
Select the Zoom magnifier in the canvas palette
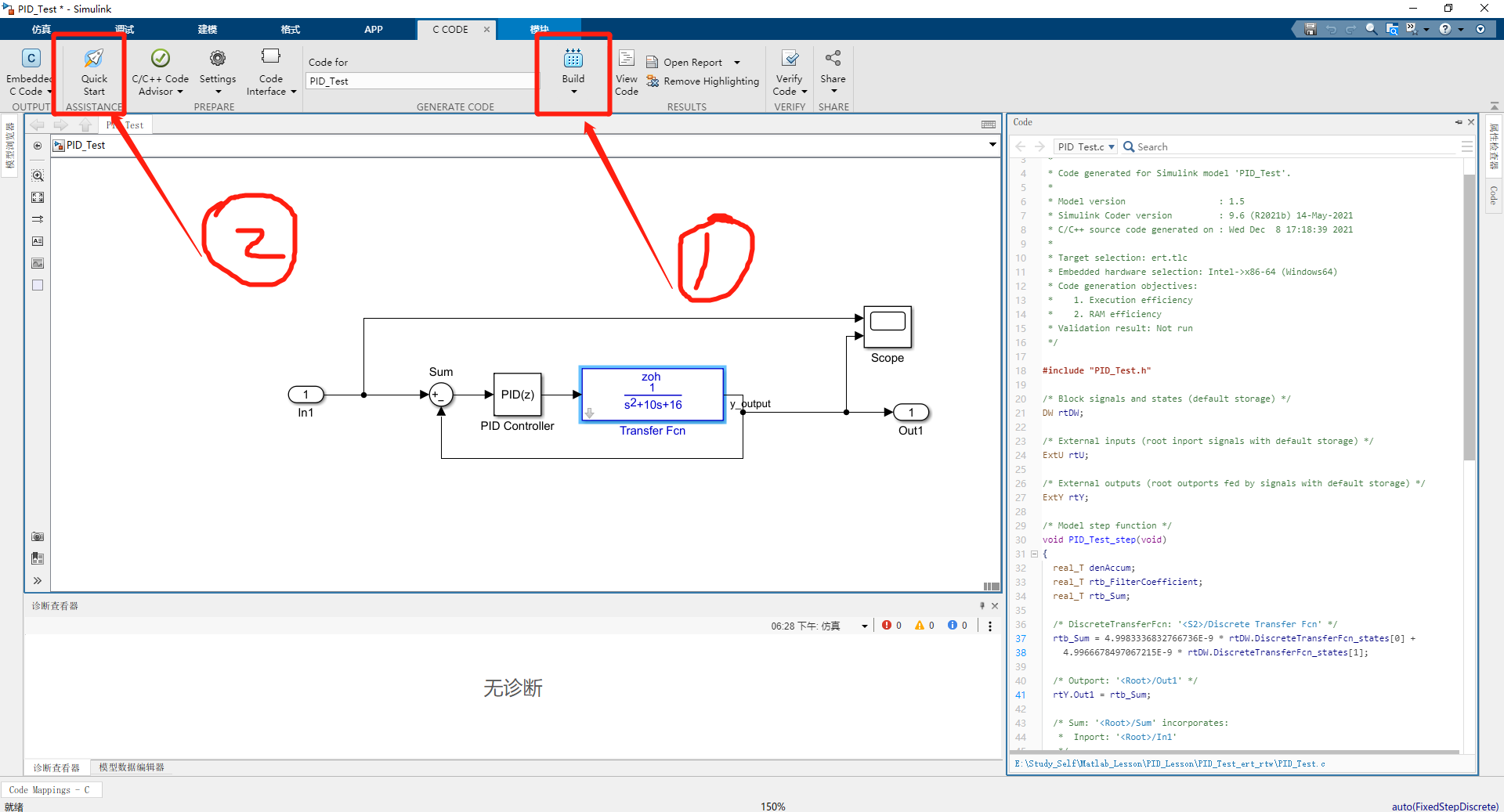[37, 175]
